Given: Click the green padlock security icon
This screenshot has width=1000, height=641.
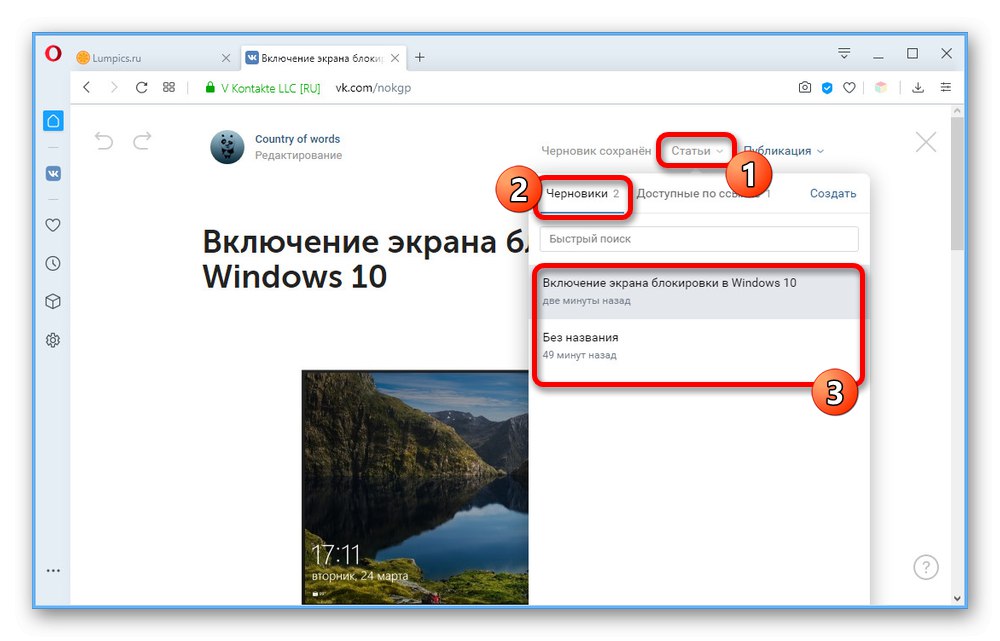Looking at the screenshot, I should (x=210, y=87).
